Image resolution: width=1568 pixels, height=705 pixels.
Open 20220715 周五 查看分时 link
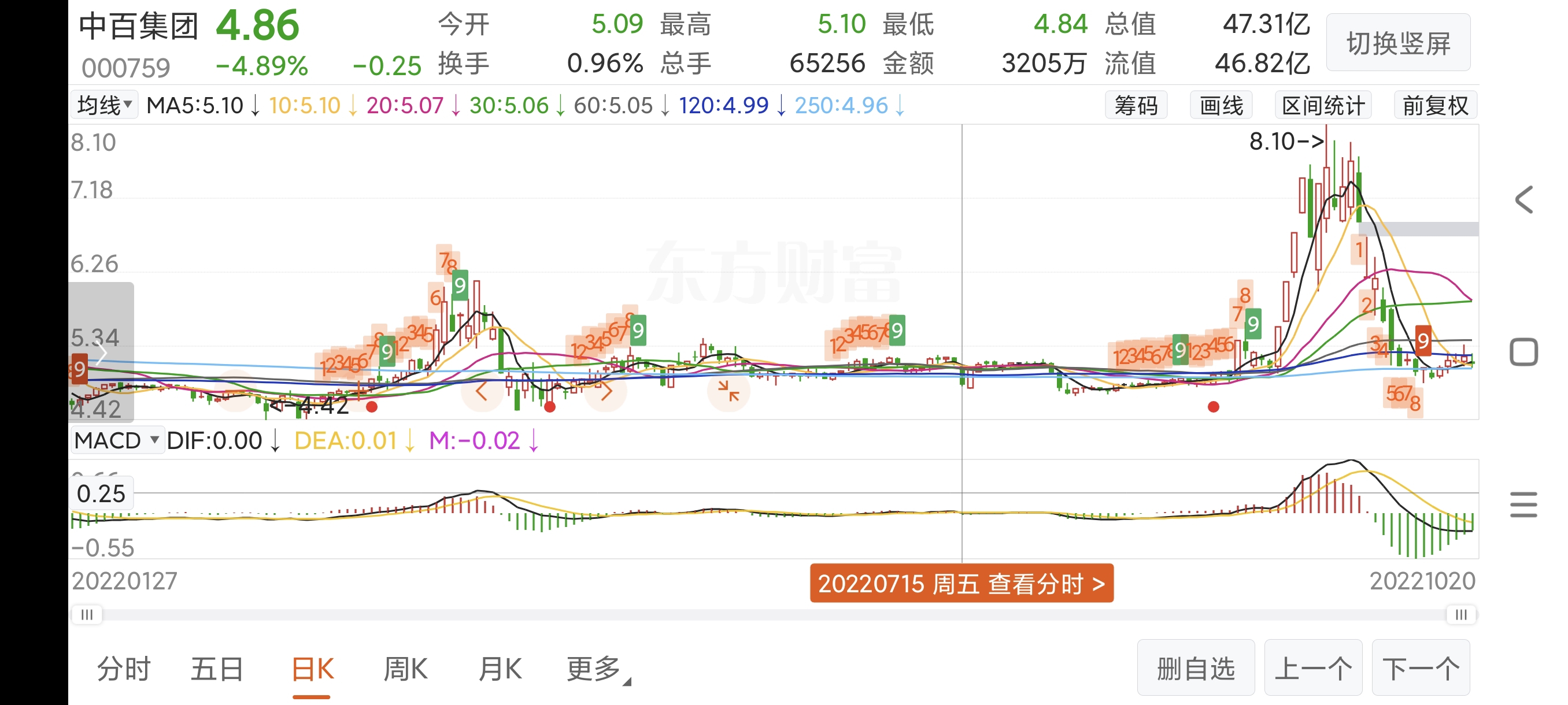[x=961, y=583]
